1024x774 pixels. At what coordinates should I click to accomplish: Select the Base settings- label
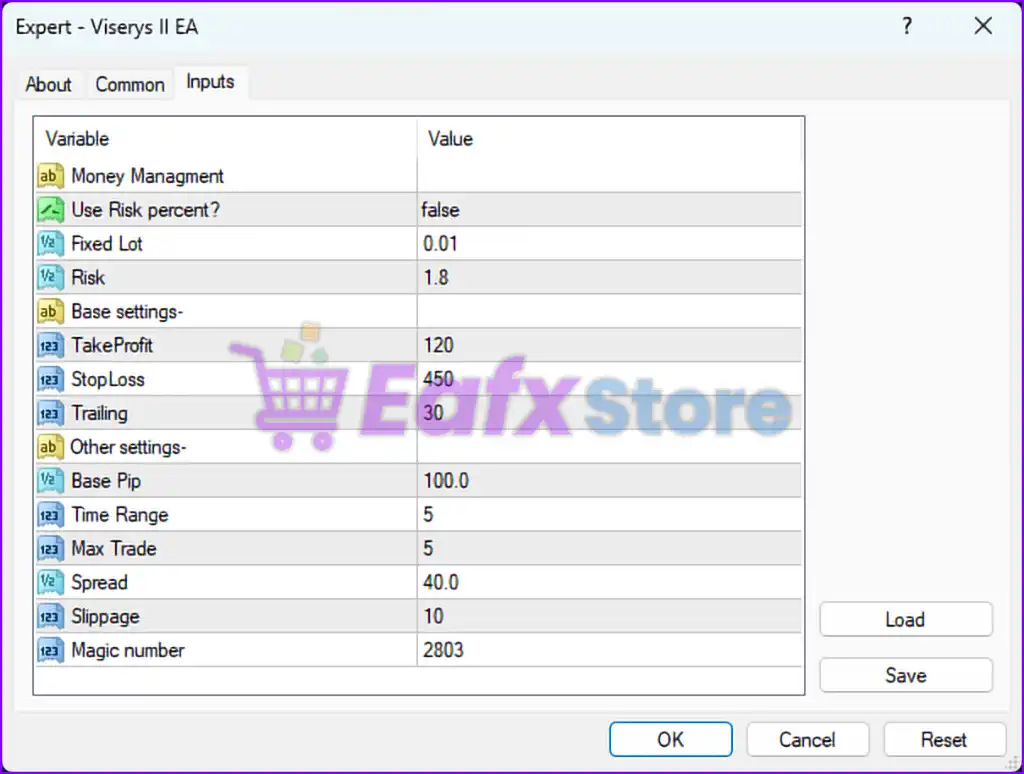[127, 312]
